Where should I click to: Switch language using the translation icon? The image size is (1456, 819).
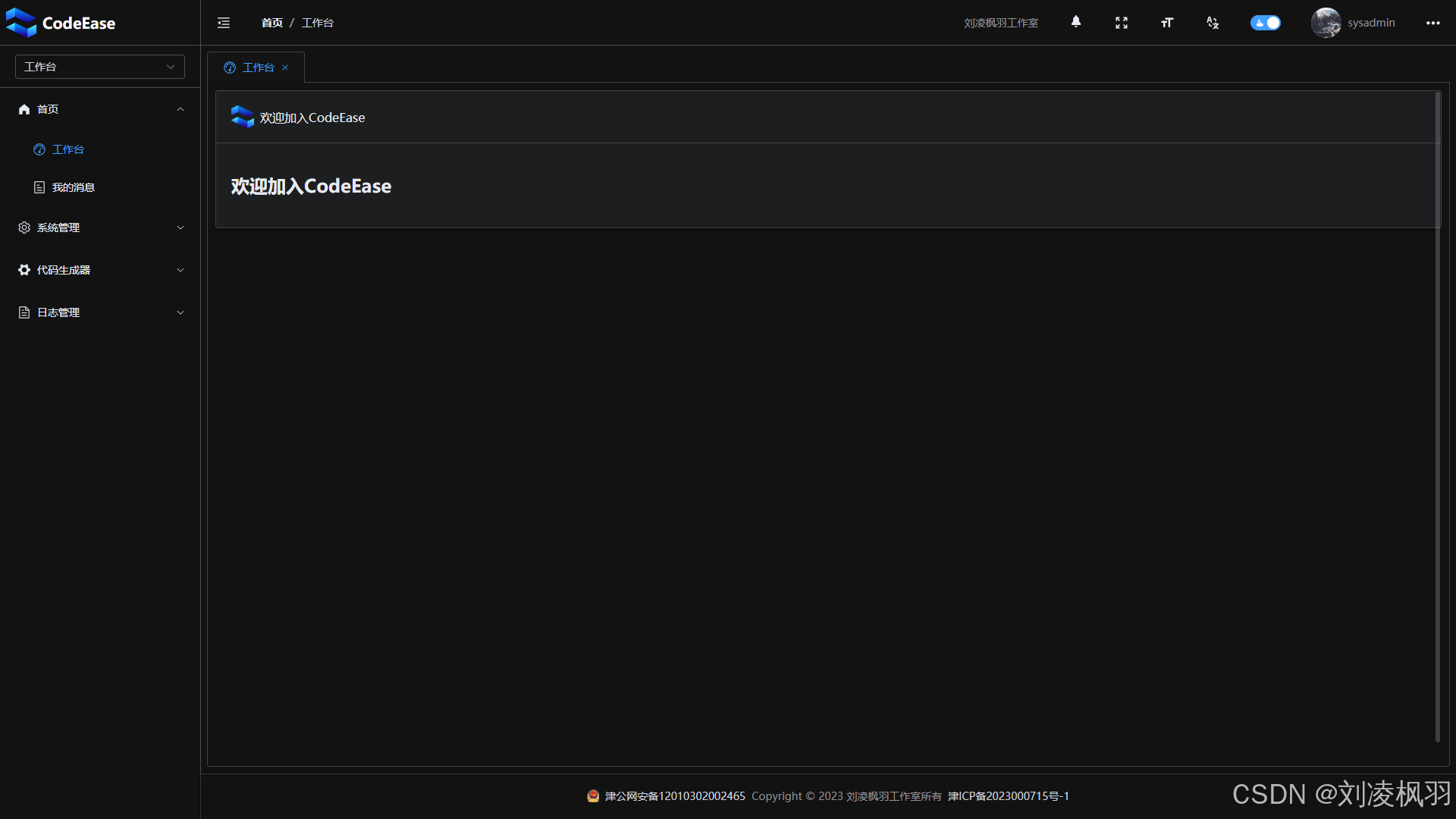(x=1212, y=23)
